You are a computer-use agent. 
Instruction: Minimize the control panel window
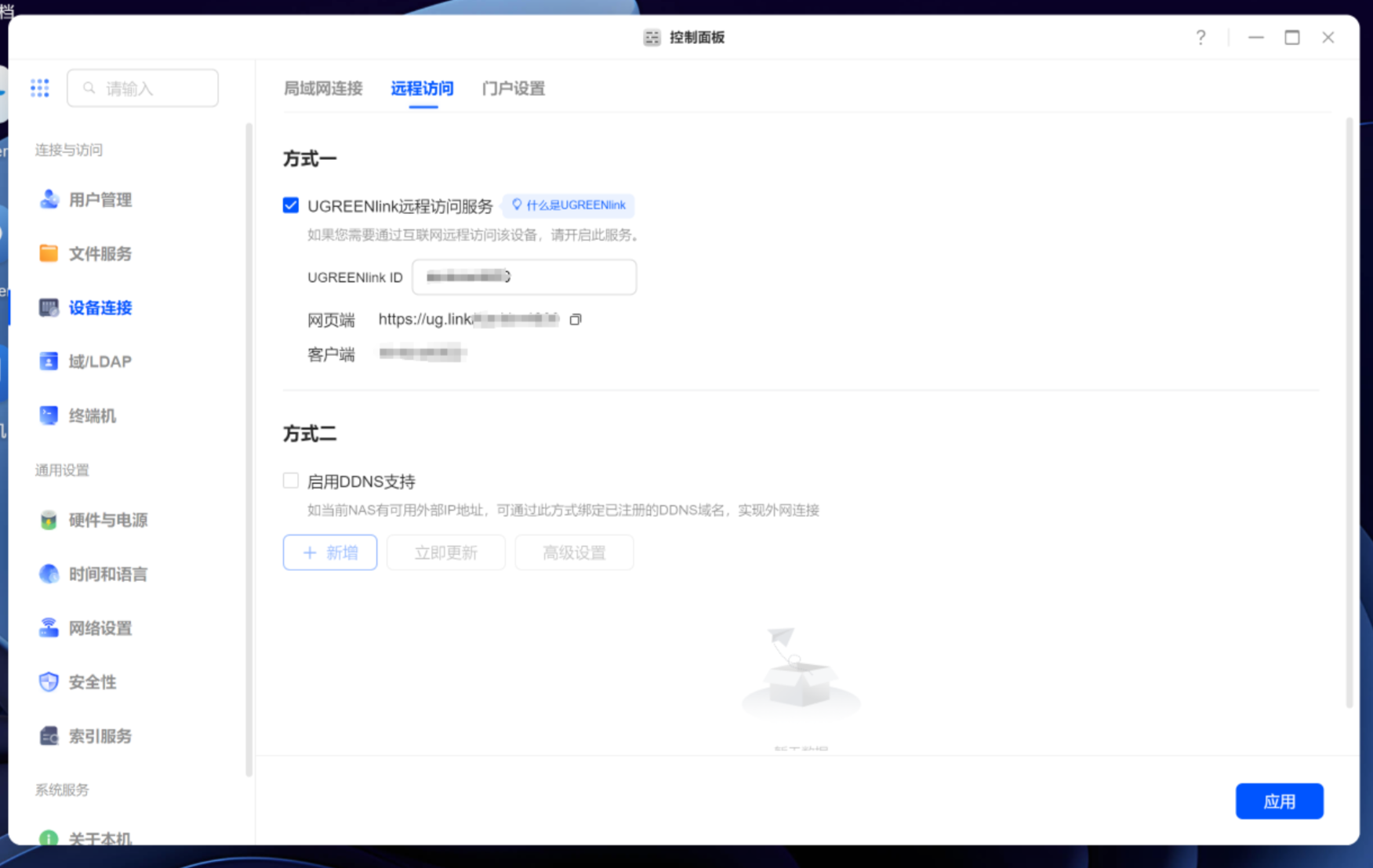pyautogui.click(x=1256, y=38)
